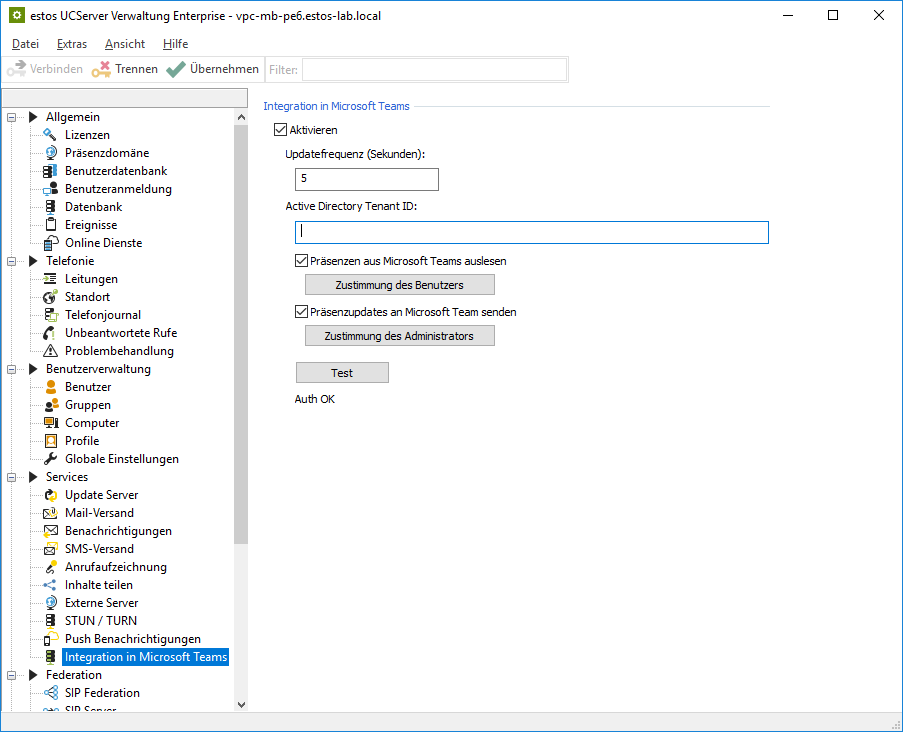Select the Benutzerdatenbank icon in tree
903x732 pixels.
50,171
